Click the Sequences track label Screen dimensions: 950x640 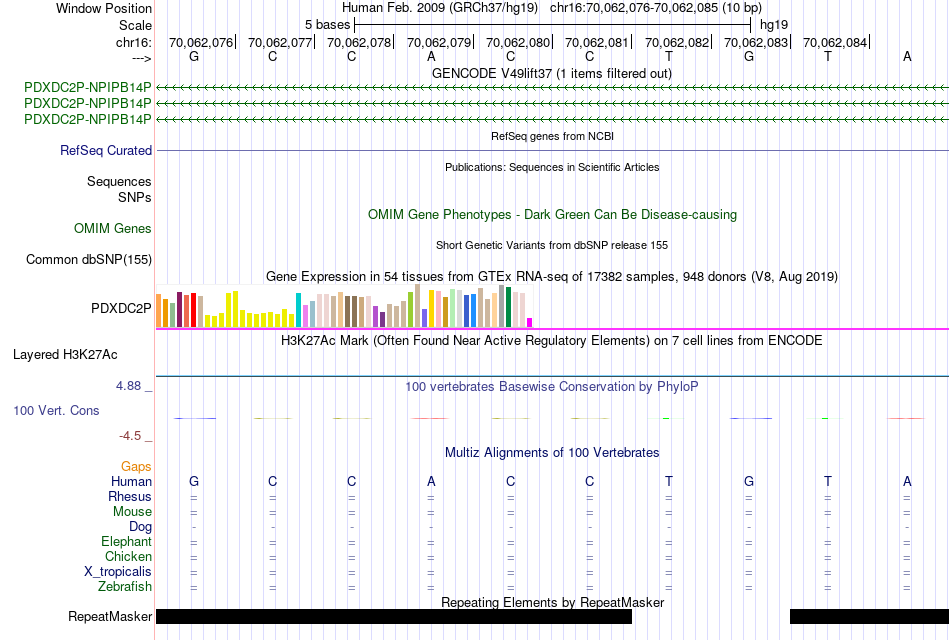119,181
